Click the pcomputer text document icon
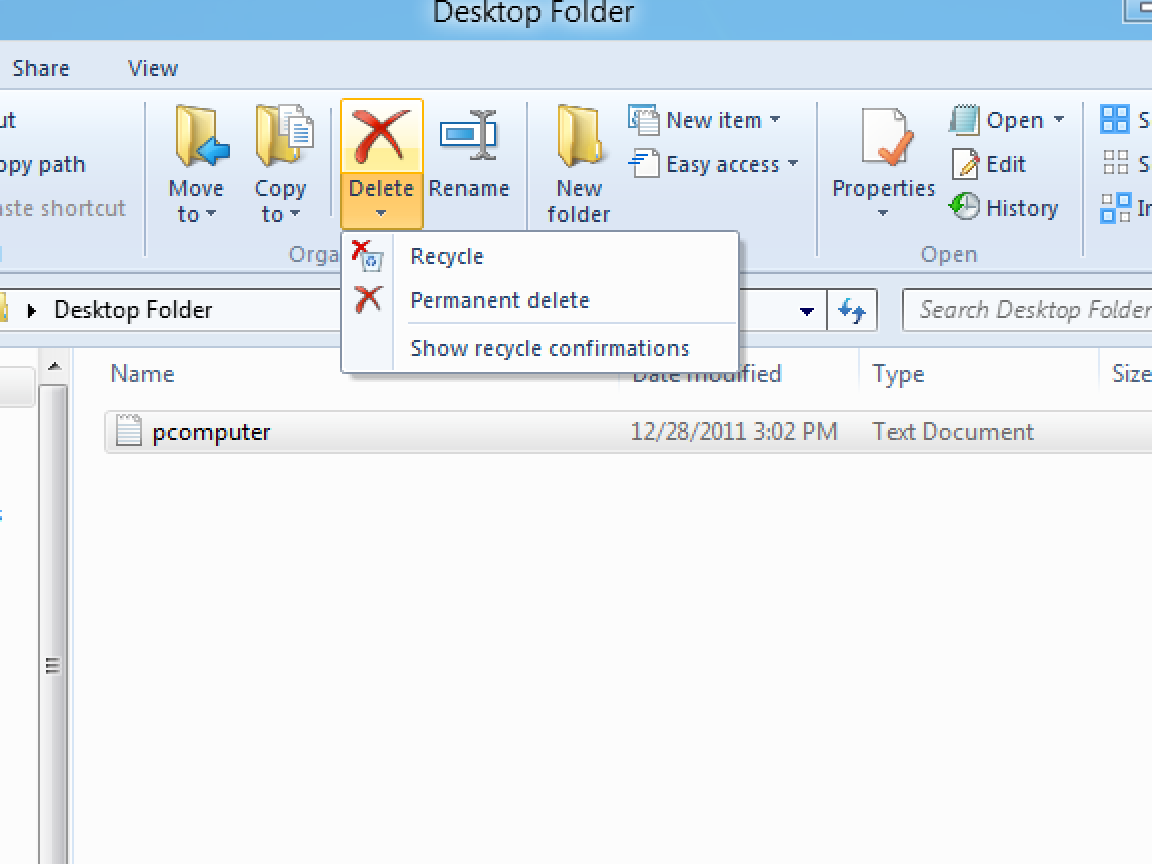Screen dimensions: 1152x864 point(129,431)
